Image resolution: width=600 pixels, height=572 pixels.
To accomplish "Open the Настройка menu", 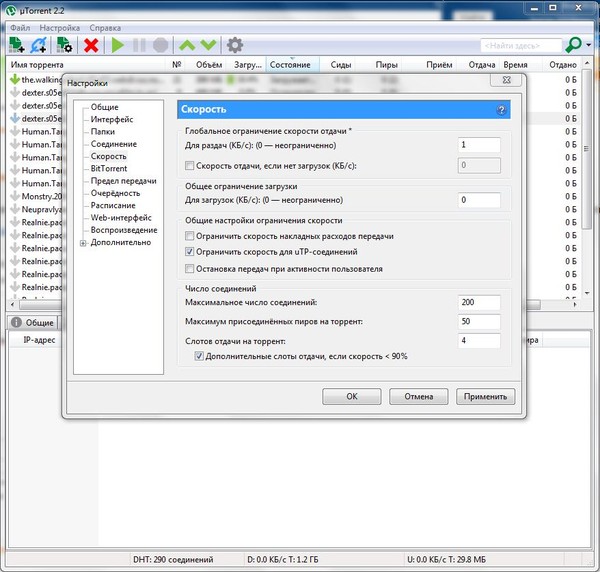I will [x=60, y=28].
